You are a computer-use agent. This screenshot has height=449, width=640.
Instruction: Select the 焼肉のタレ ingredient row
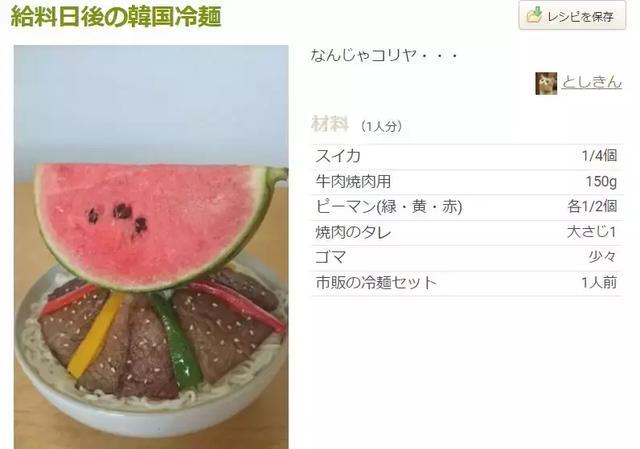467,233
